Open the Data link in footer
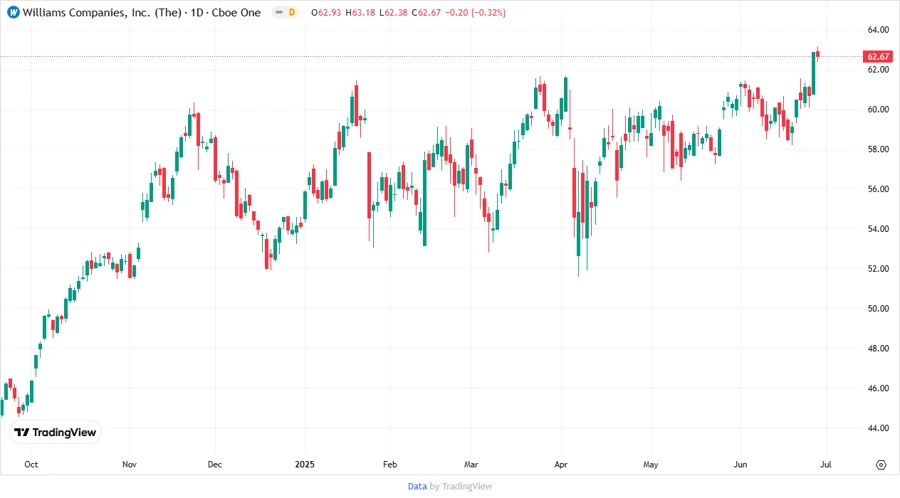The image size is (900, 498). click(417, 486)
